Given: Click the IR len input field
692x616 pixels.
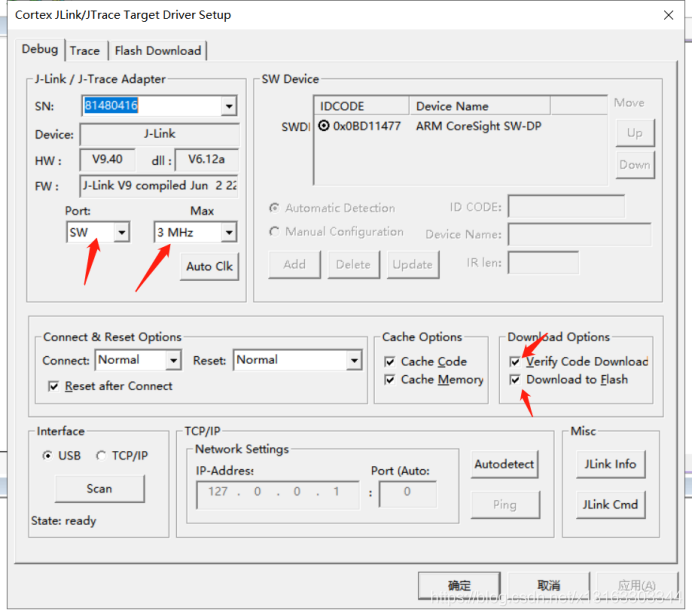Looking at the screenshot, I should click(543, 263).
